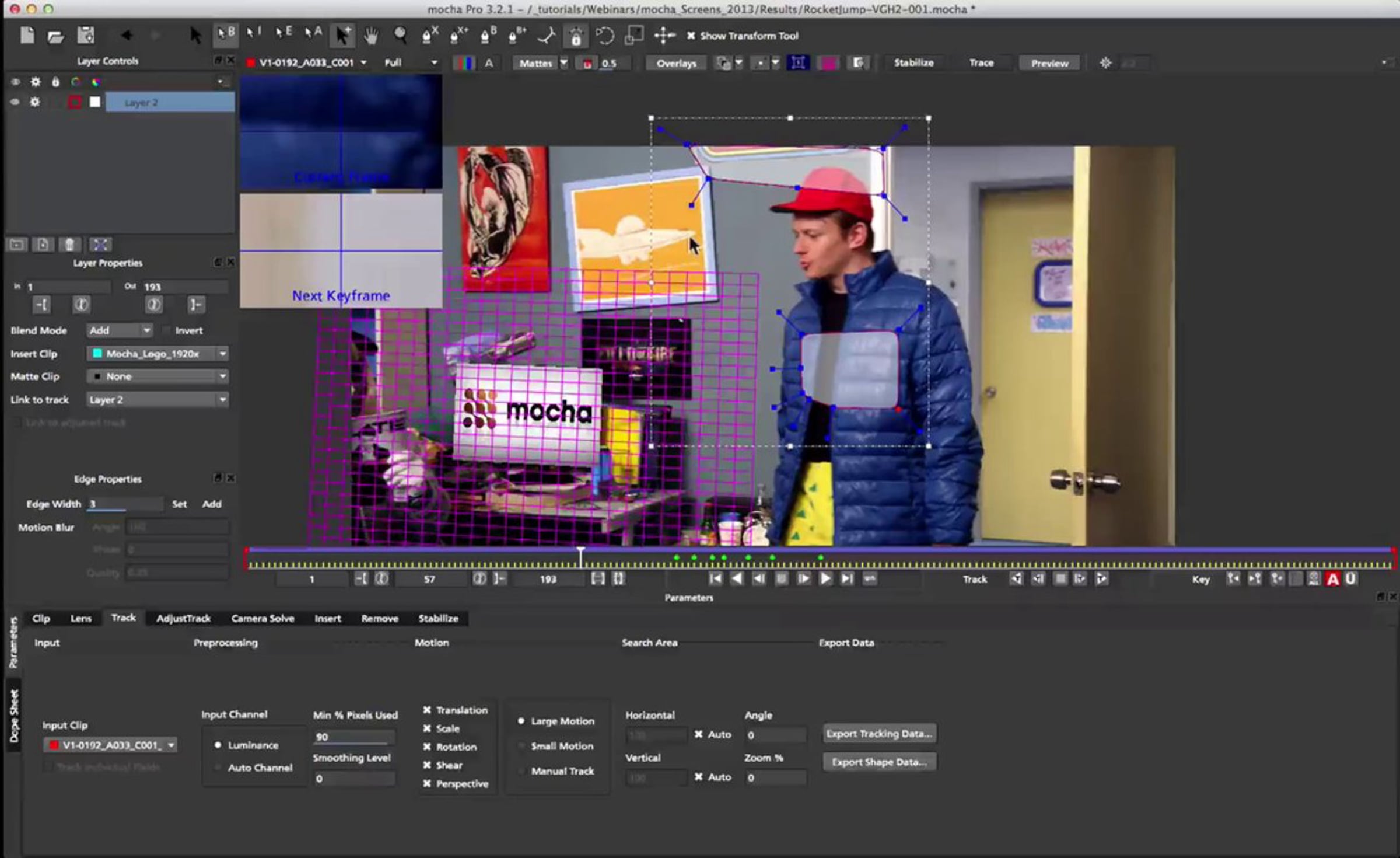Image resolution: width=1400 pixels, height=858 pixels.
Task: Create a new project from the toolbar
Action: click(x=27, y=36)
